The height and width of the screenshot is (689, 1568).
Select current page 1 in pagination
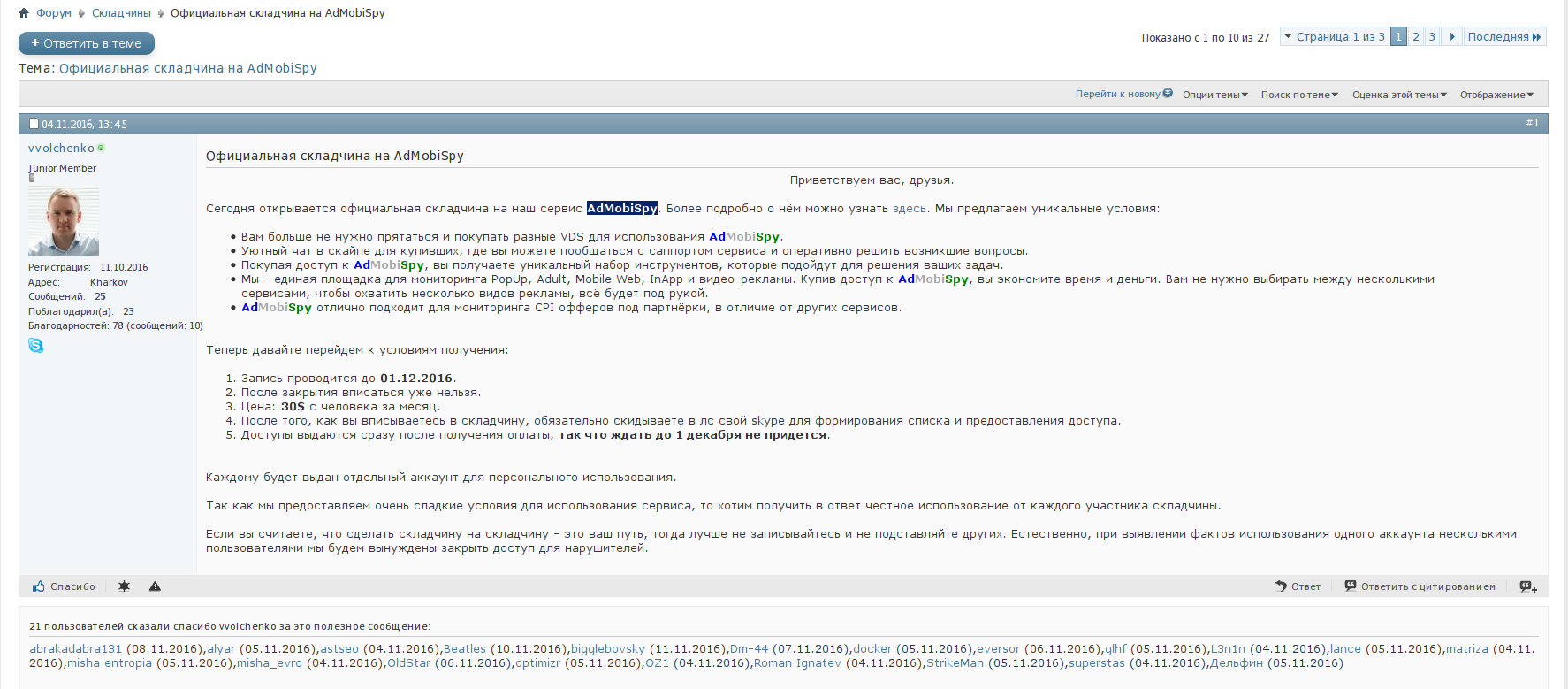[1398, 36]
